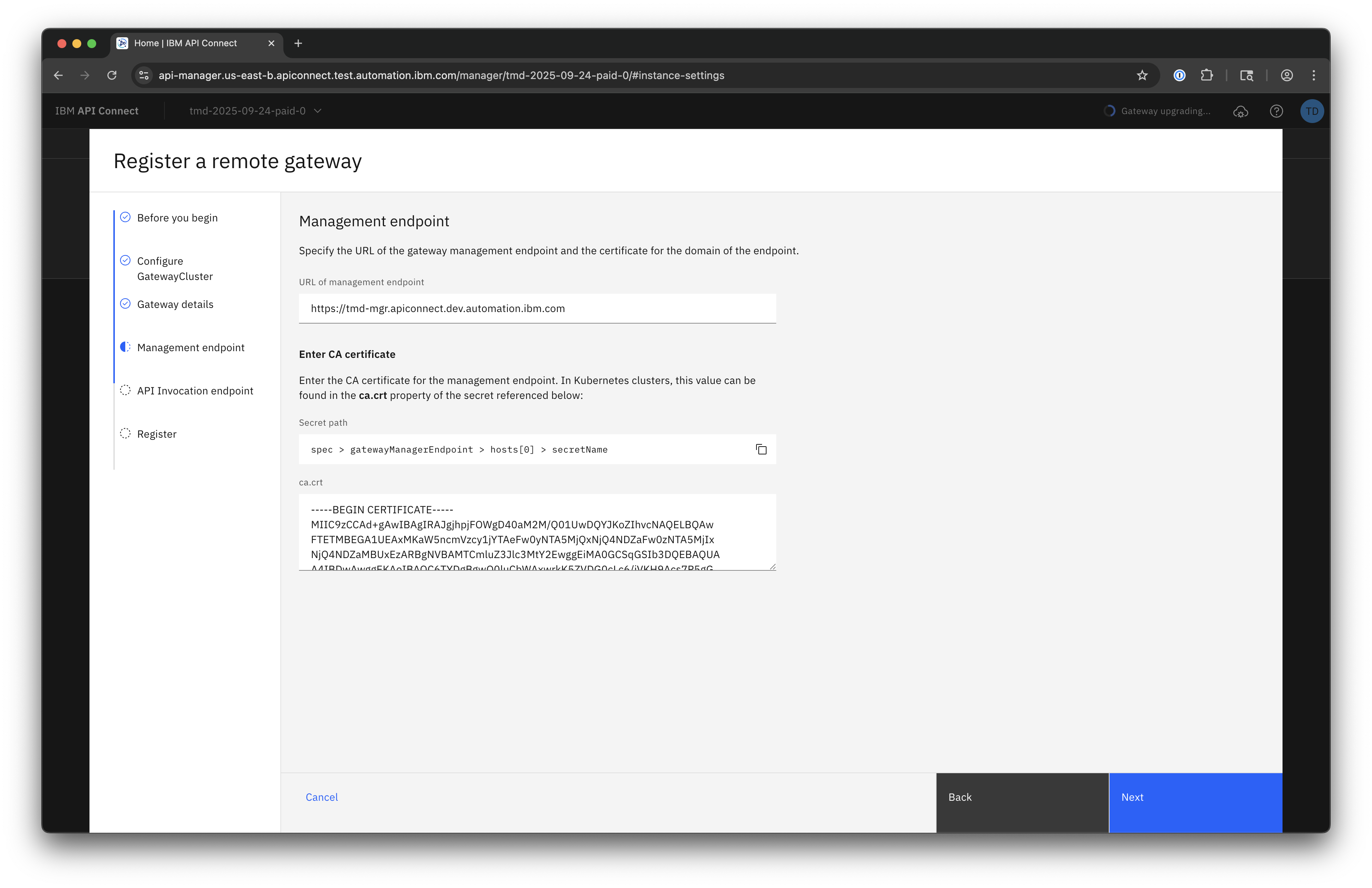The image size is (1372, 888).
Task: Jump to the Configure GatewayCluster step
Action: point(175,268)
